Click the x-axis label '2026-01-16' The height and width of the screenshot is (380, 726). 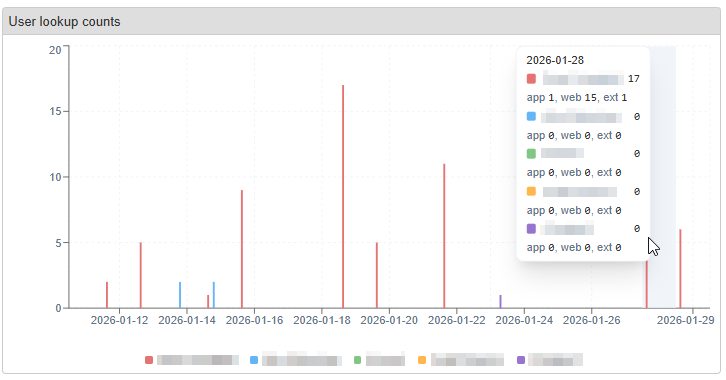point(254,320)
